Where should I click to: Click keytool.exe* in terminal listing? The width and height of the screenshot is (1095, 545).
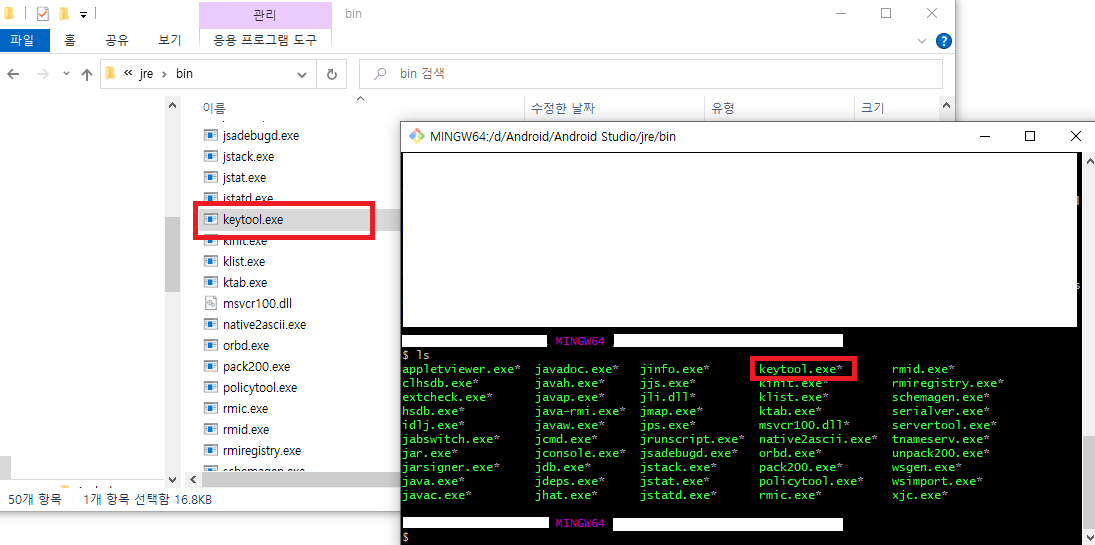(x=801, y=368)
